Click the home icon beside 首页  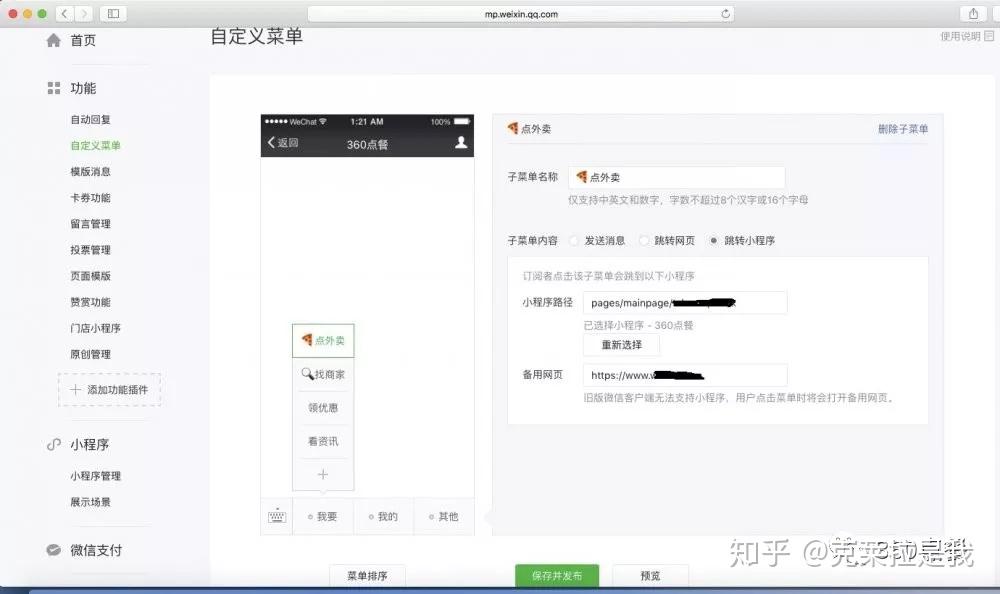(x=54, y=40)
